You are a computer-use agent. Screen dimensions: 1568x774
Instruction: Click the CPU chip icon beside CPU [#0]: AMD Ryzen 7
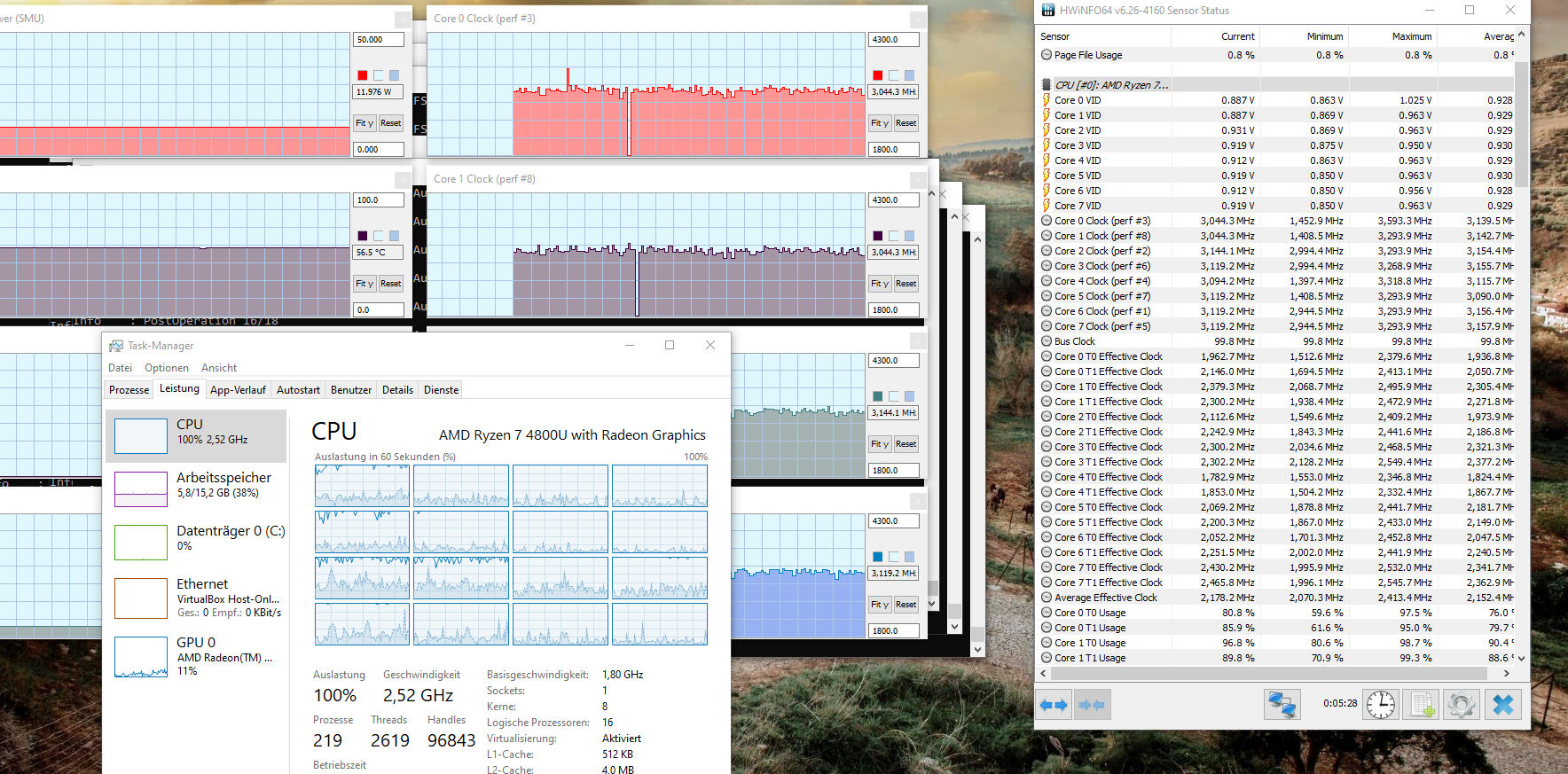[1047, 85]
